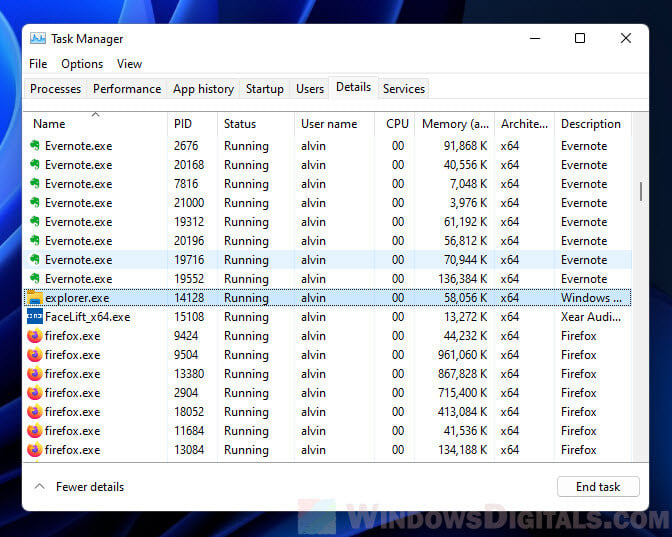Sort by CPU column header
This screenshot has height=537, width=672.
tap(394, 124)
